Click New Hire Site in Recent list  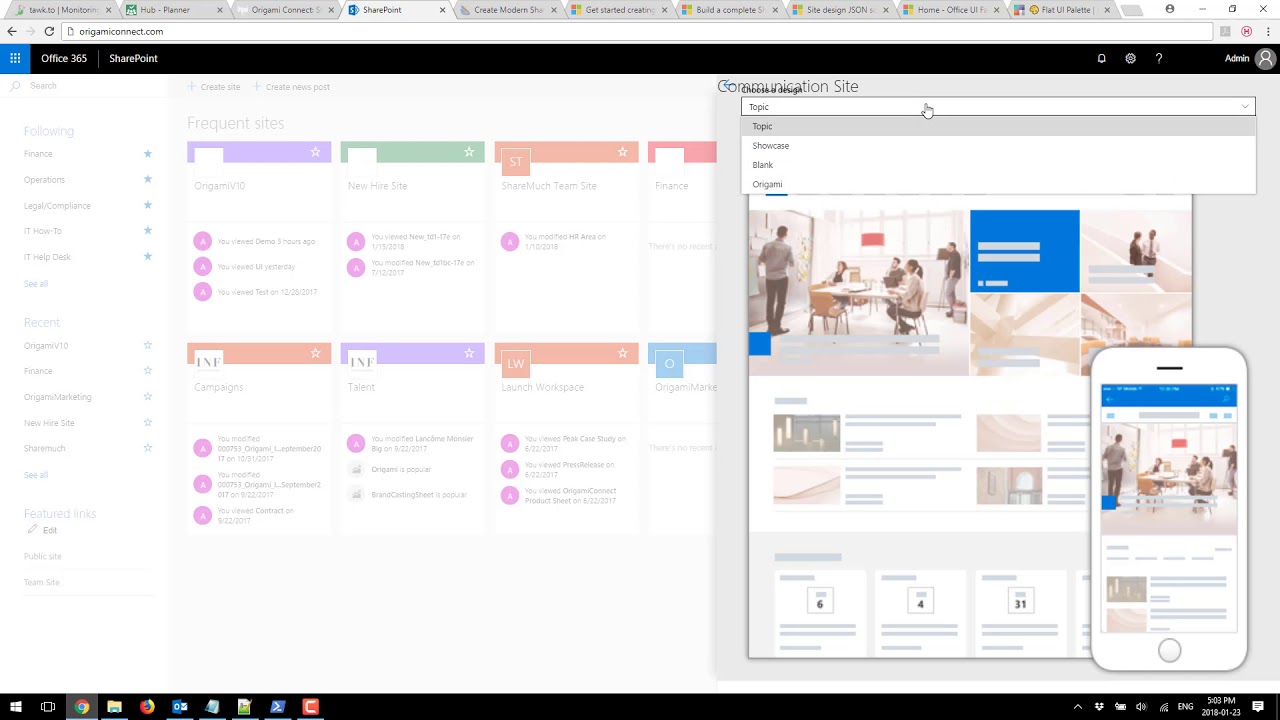click(49, 423)
